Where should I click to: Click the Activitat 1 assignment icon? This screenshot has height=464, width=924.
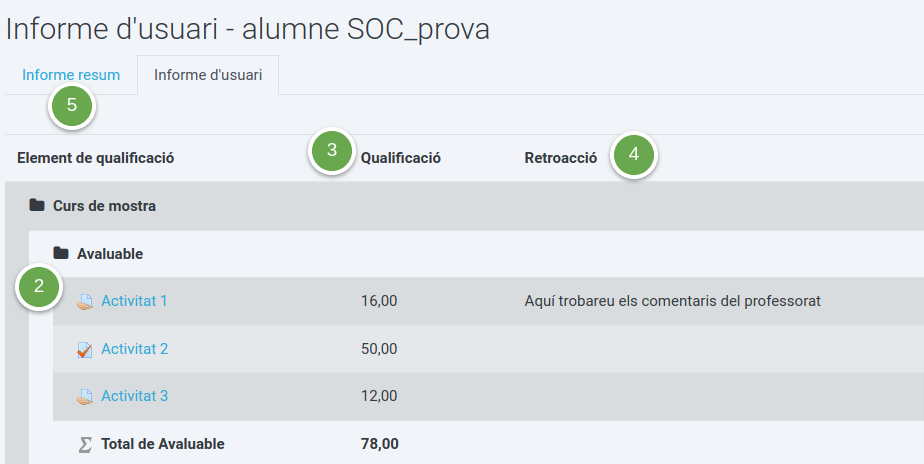pos(85,301)
